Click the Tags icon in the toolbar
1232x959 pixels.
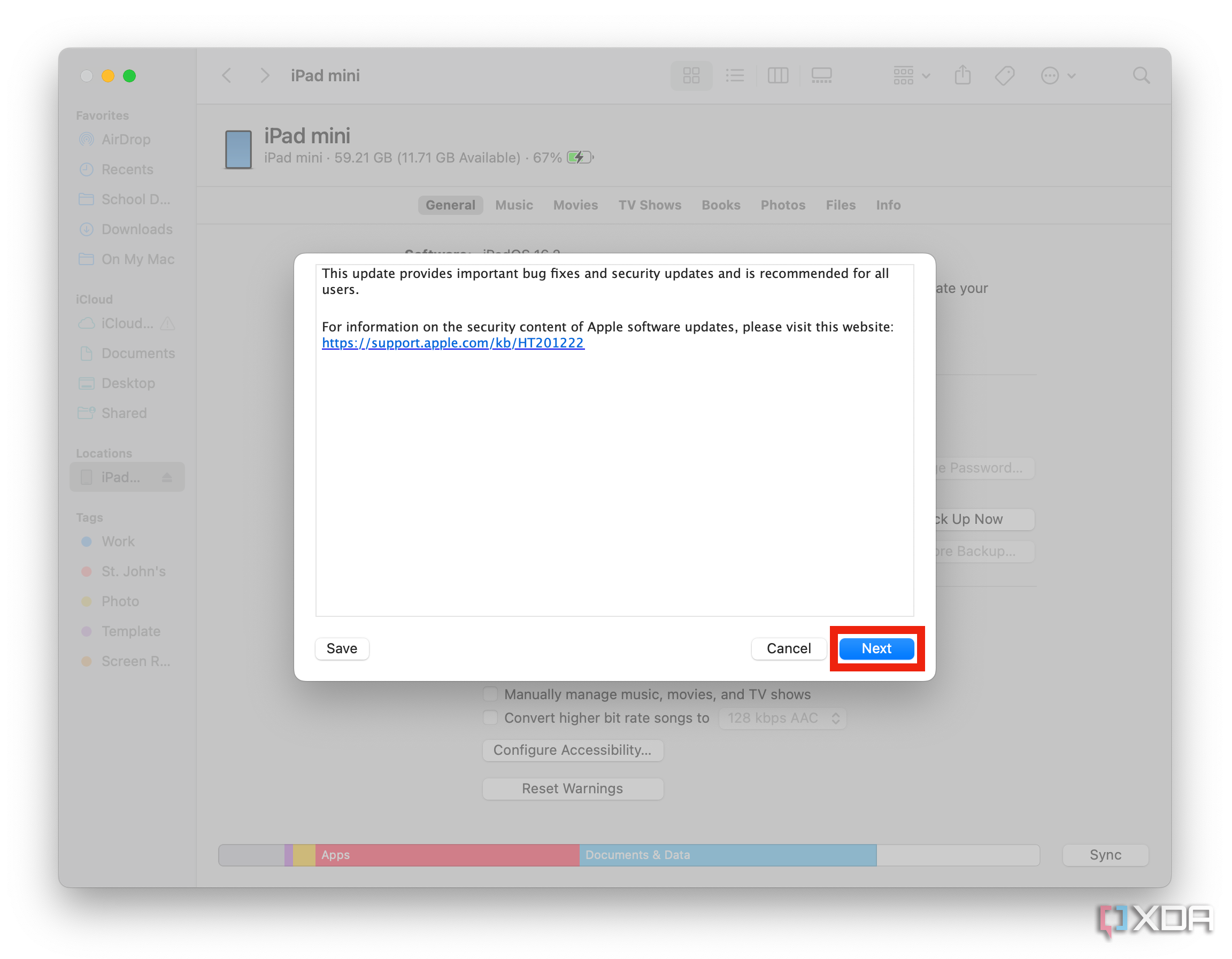1005,75
